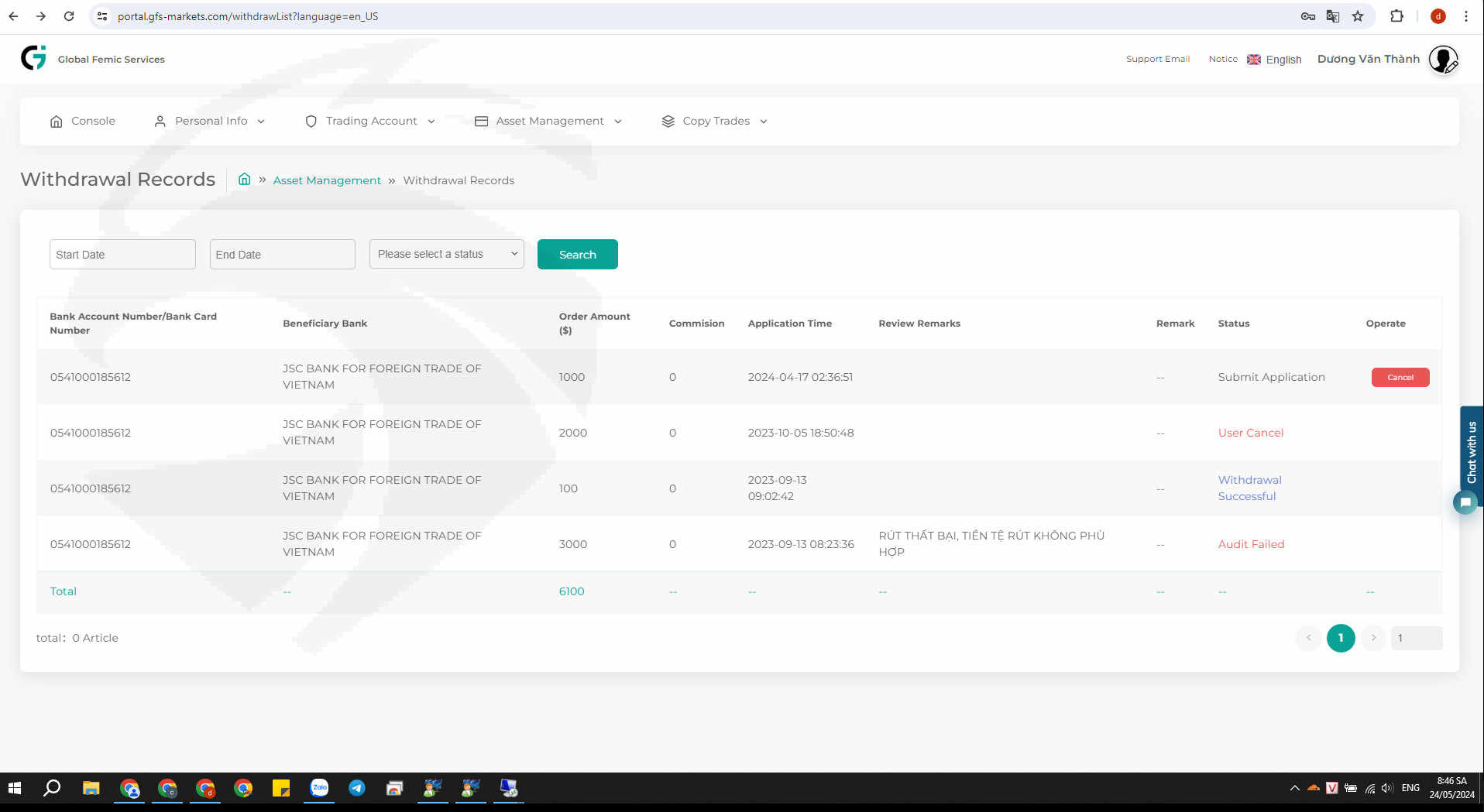Click the Start Date input field
Viewport: 1484px width, 812px height.
tap(122, 254)
